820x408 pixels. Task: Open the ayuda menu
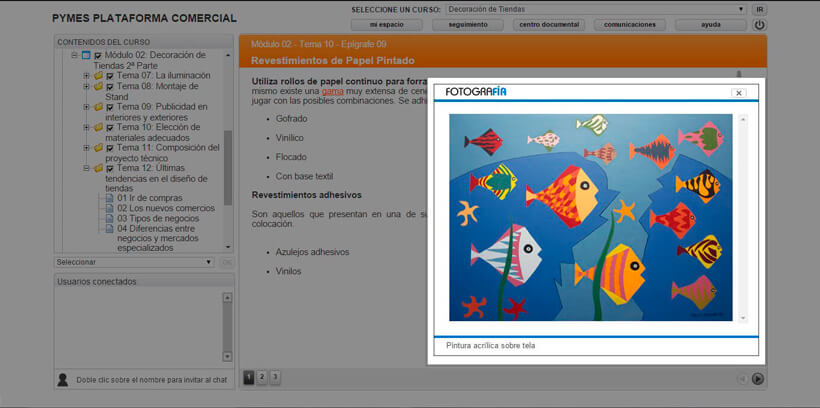(x=711, y=25)
